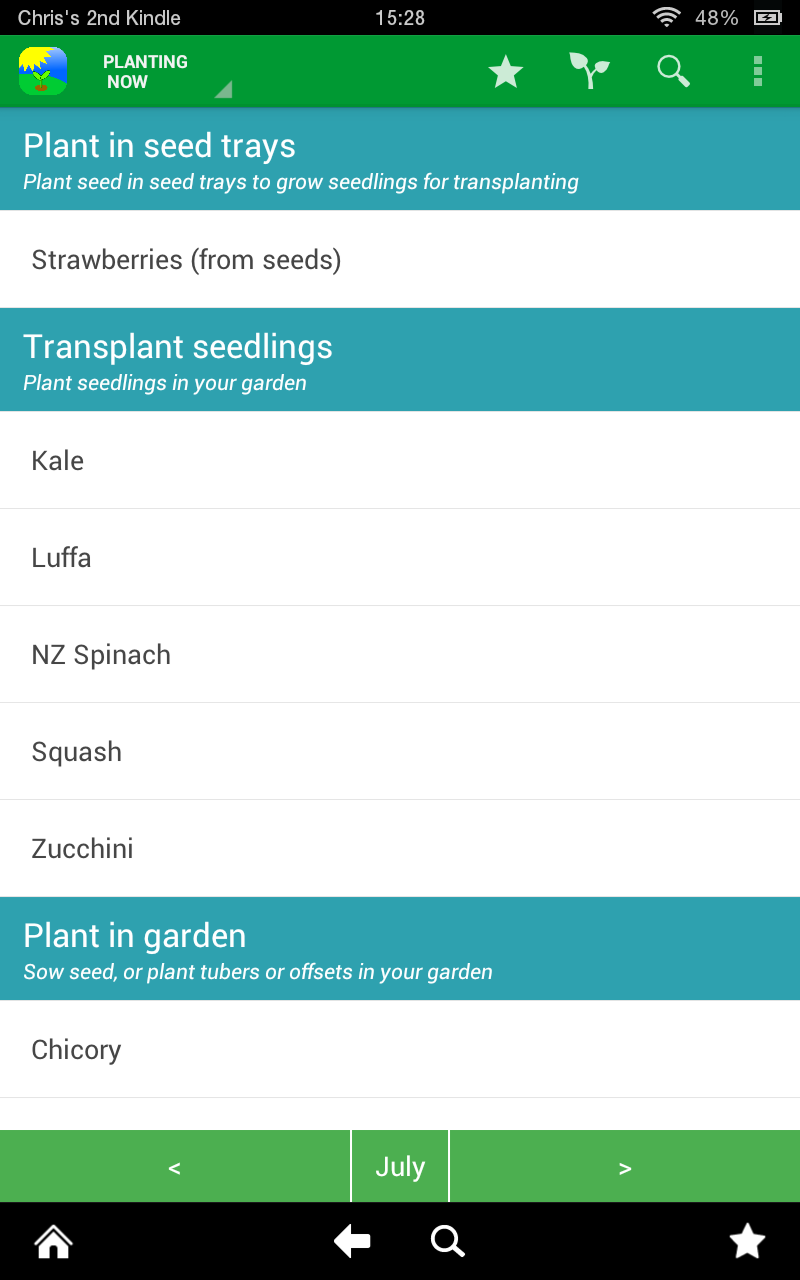Open search using the magnifier in the toolbar

pyautogui.click(x=672, y=71)
